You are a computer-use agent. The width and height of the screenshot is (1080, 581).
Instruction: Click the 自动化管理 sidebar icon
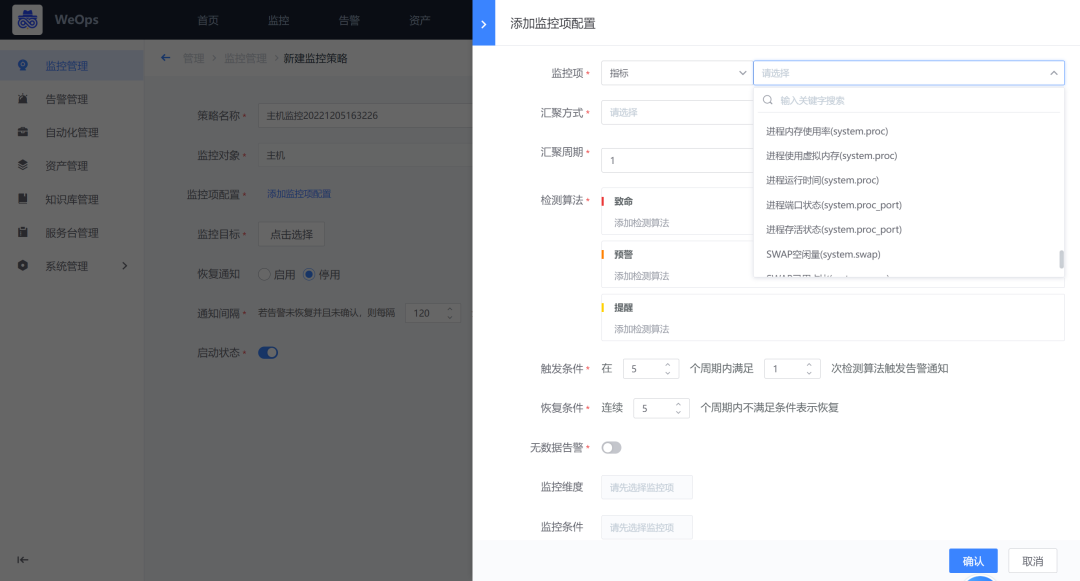pos(23,132)
